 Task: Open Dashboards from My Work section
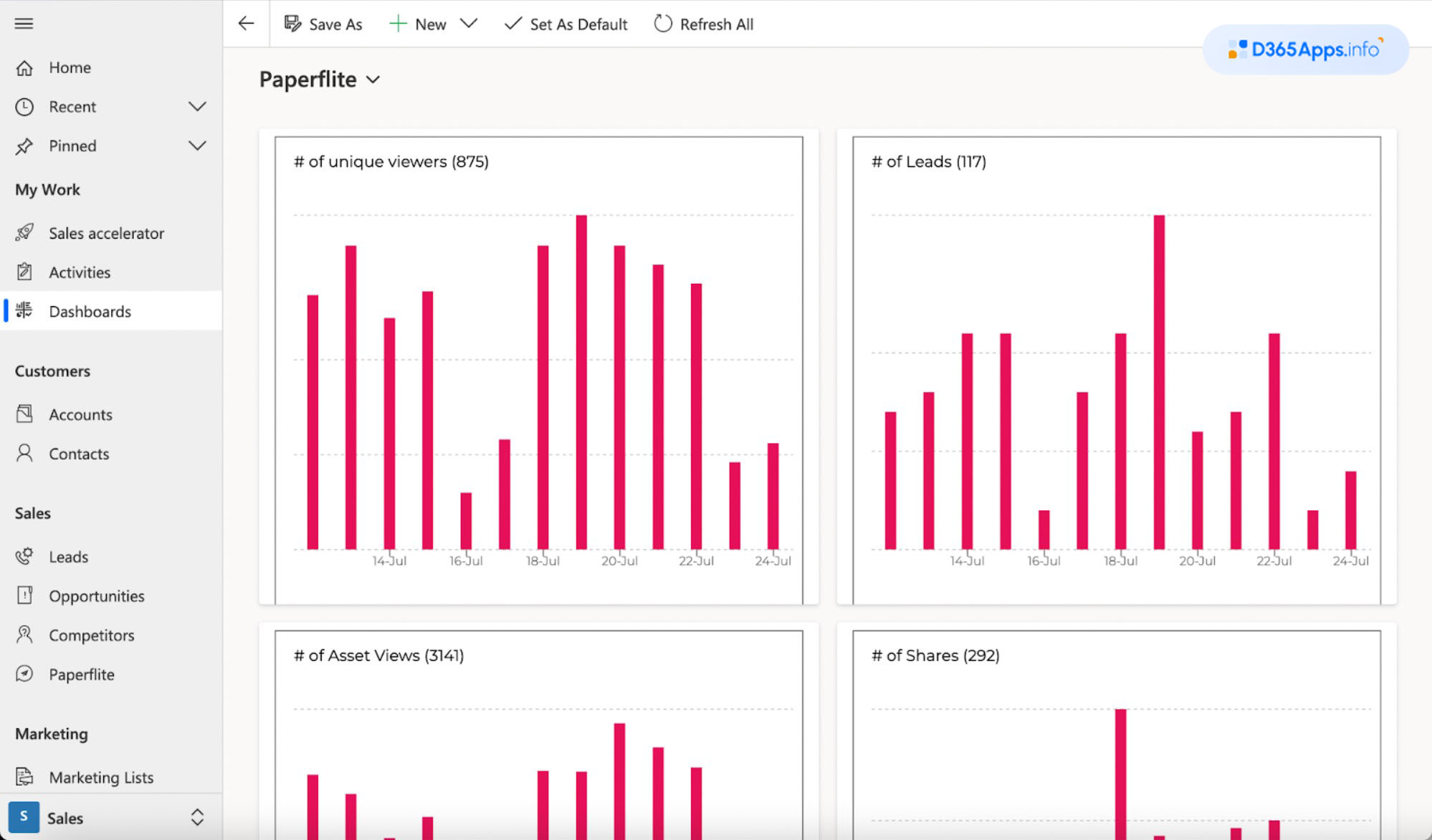click(x=89, y=311)
